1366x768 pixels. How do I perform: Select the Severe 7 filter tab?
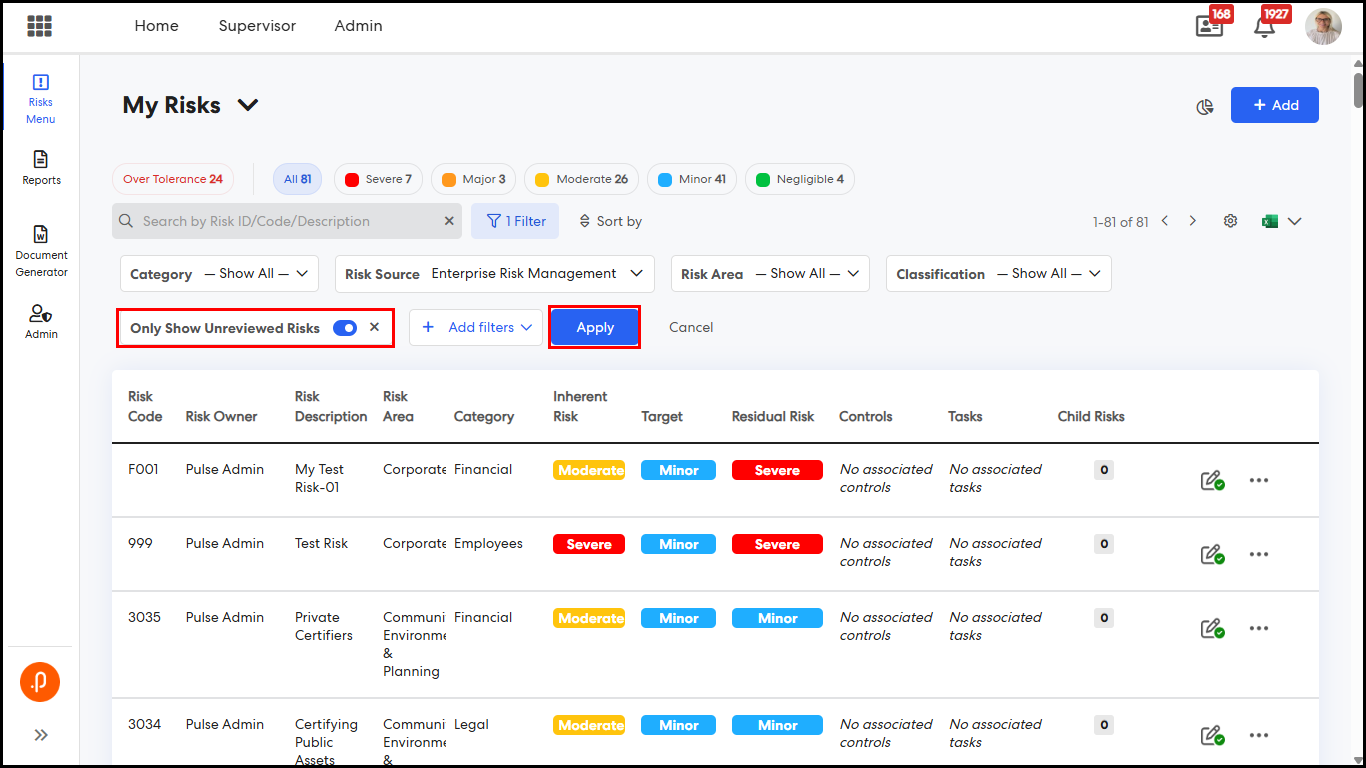pyautogui.click(x=378, y=179)
